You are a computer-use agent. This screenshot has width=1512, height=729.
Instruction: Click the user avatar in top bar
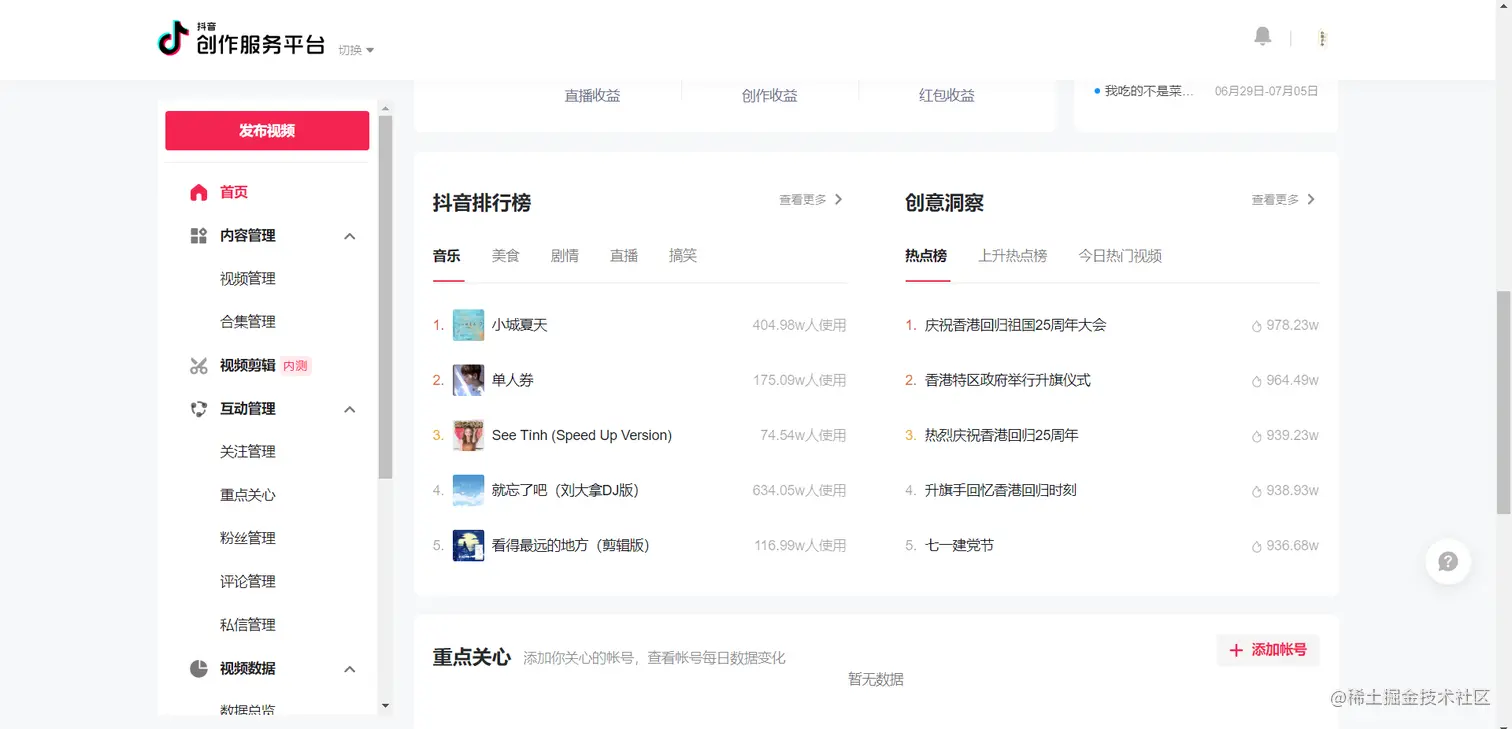click(x=1322, y=37)
